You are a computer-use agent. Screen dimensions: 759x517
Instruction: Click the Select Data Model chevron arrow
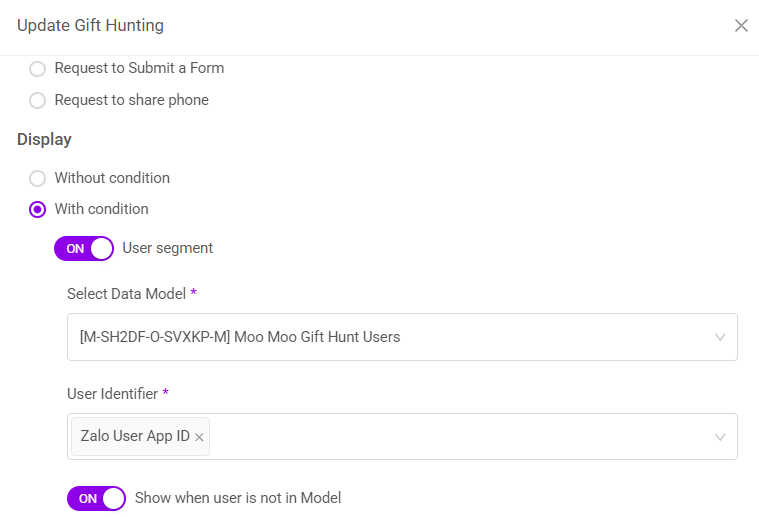[x=720, y=337]
